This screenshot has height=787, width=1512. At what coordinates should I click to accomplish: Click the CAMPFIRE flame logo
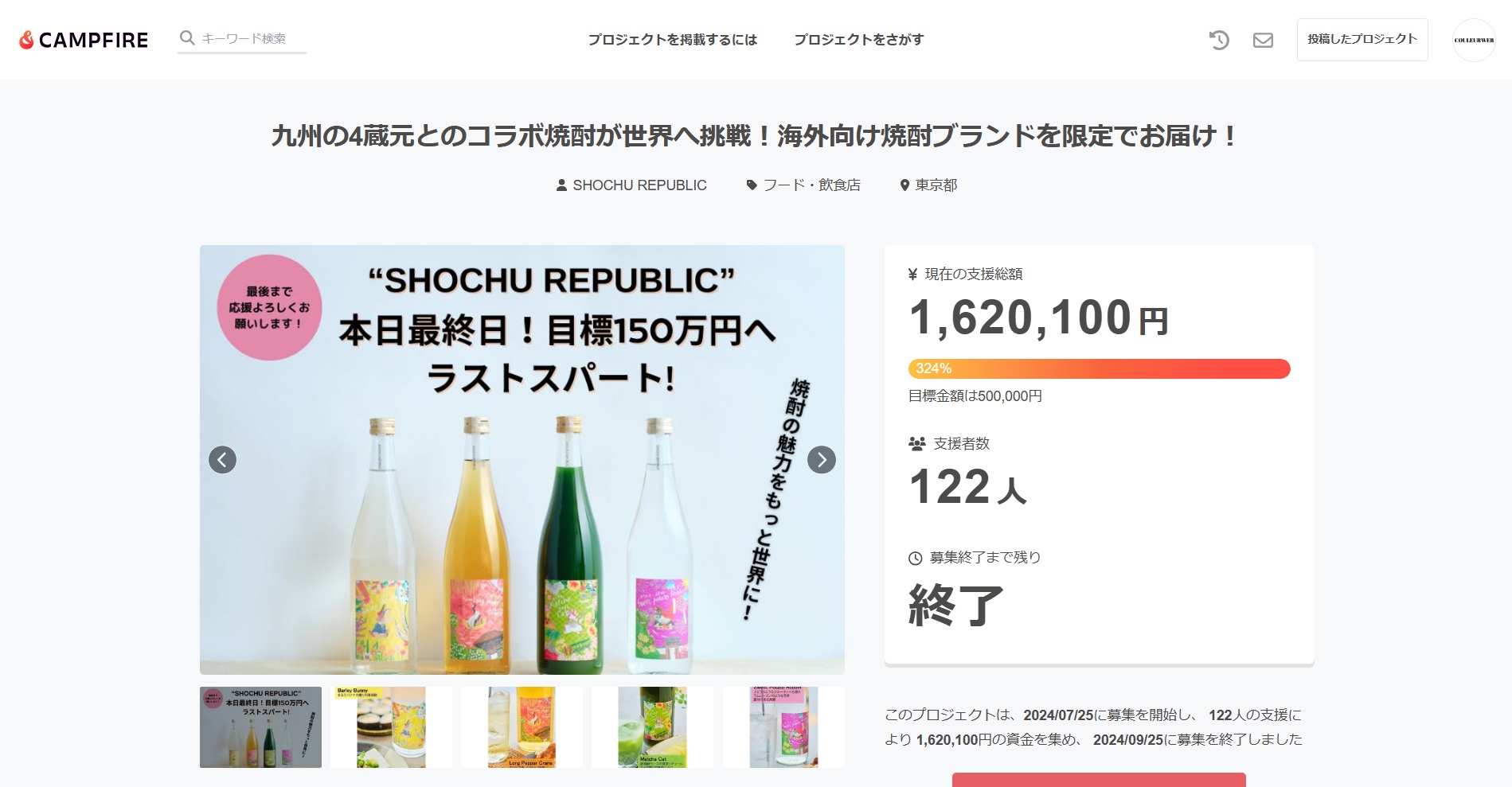pos(27,40)
